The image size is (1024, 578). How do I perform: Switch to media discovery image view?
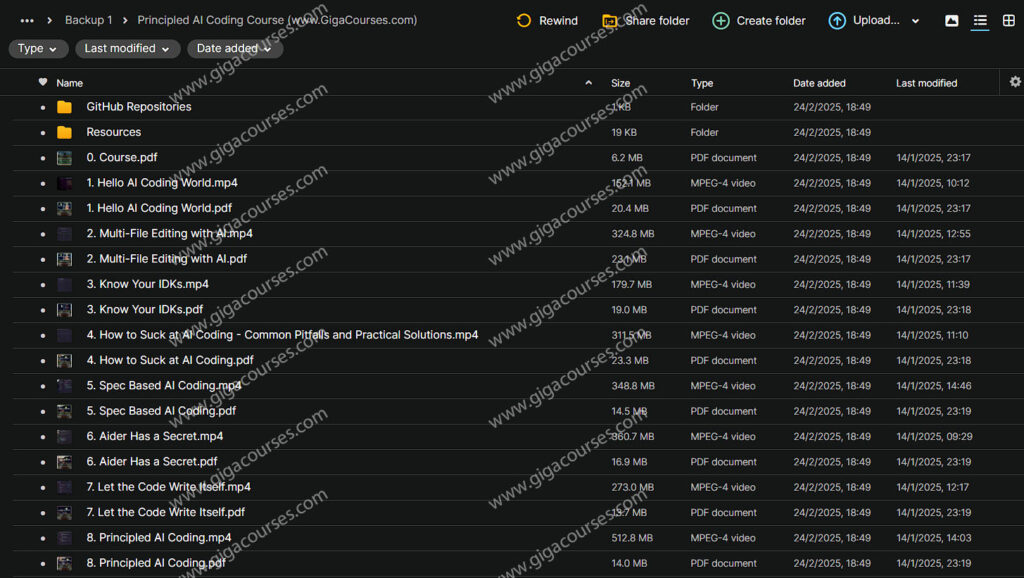point(951,21)
